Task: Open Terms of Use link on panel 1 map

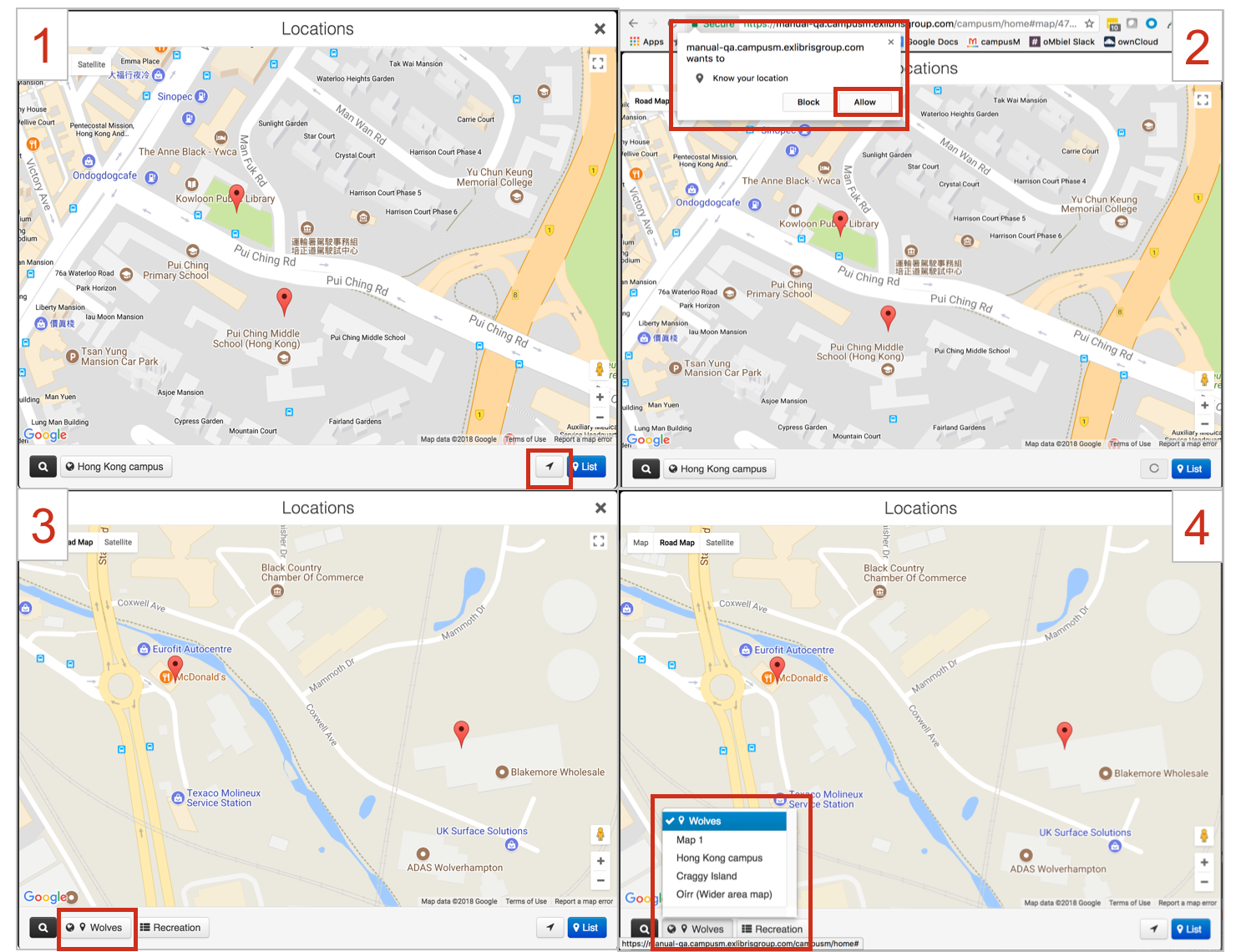Action: click(525, 439)
